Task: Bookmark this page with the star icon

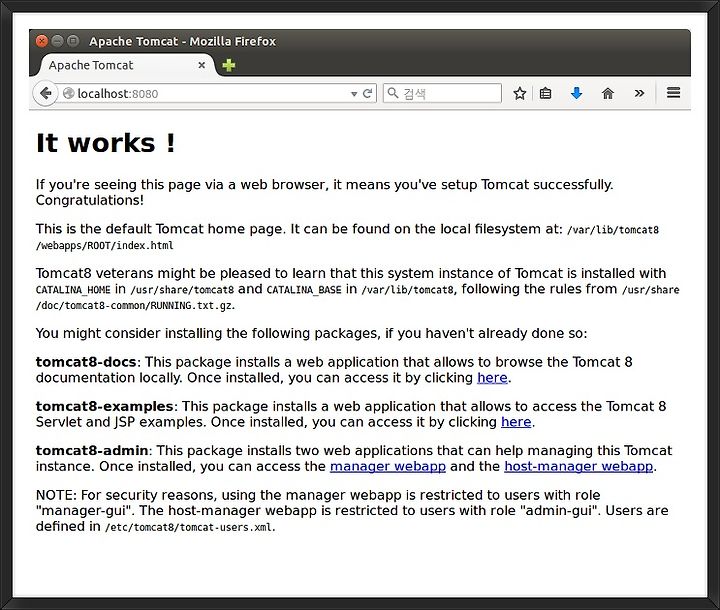Action: pos(519,94)
